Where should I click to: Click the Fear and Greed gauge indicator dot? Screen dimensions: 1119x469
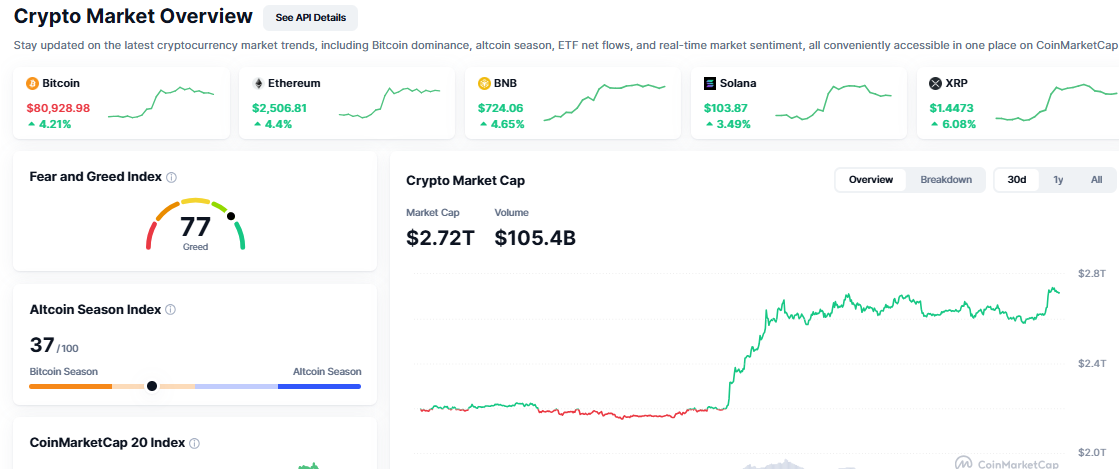(231, 216)
